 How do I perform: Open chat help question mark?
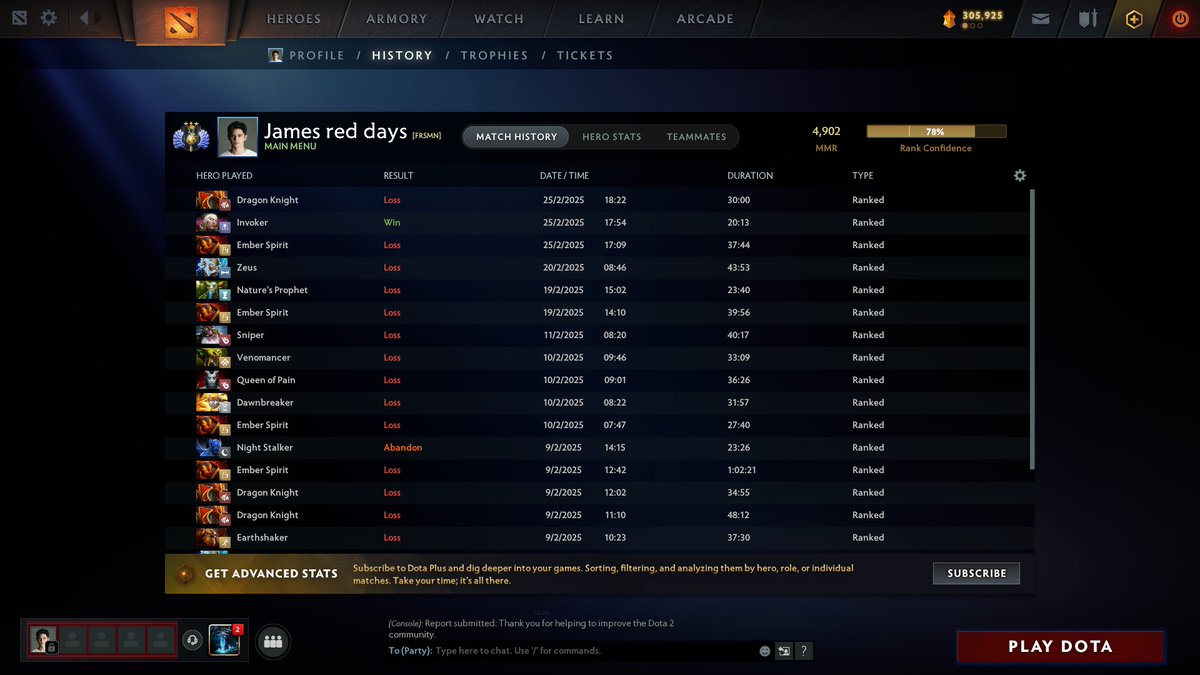click(804, 651)
